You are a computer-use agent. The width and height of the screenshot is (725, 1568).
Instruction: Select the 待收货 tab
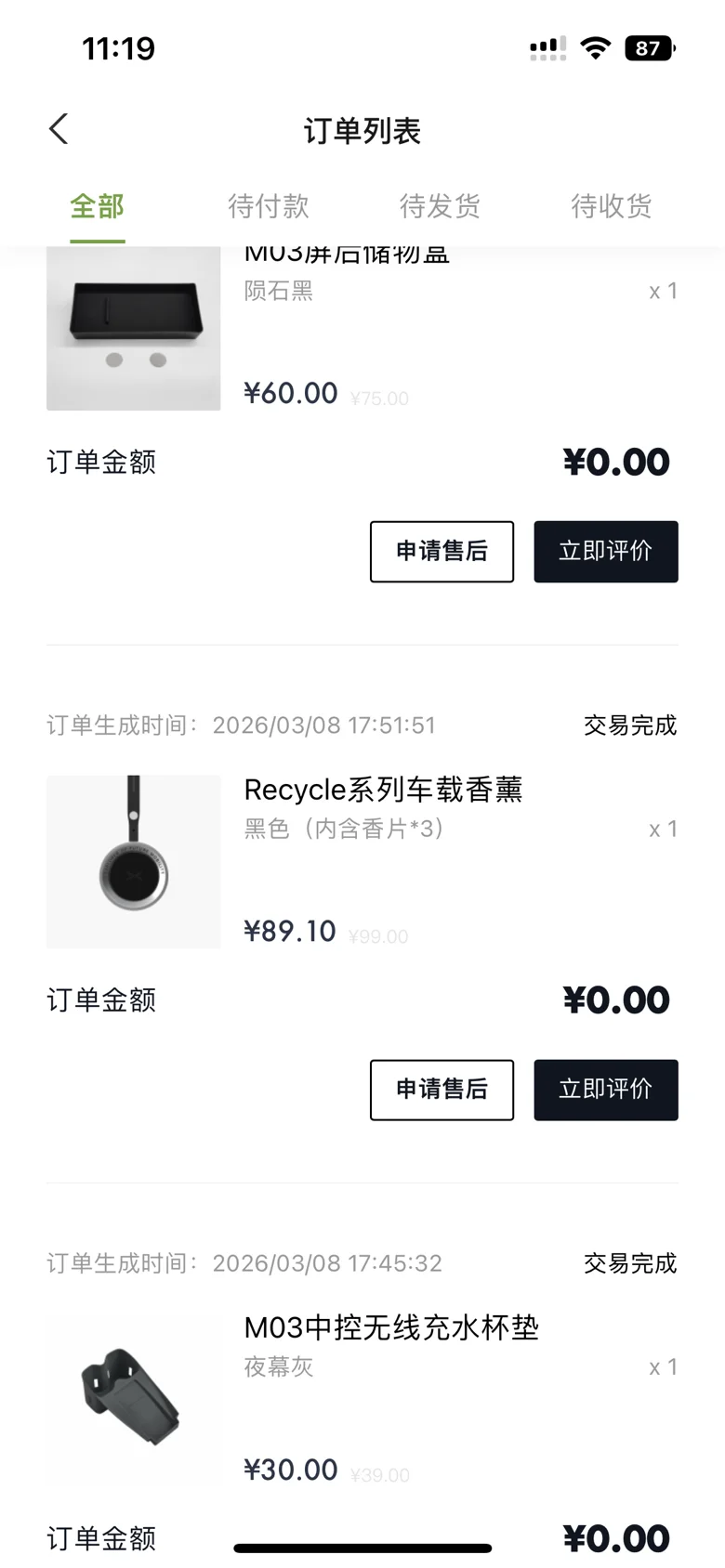[x=611, y=206]
